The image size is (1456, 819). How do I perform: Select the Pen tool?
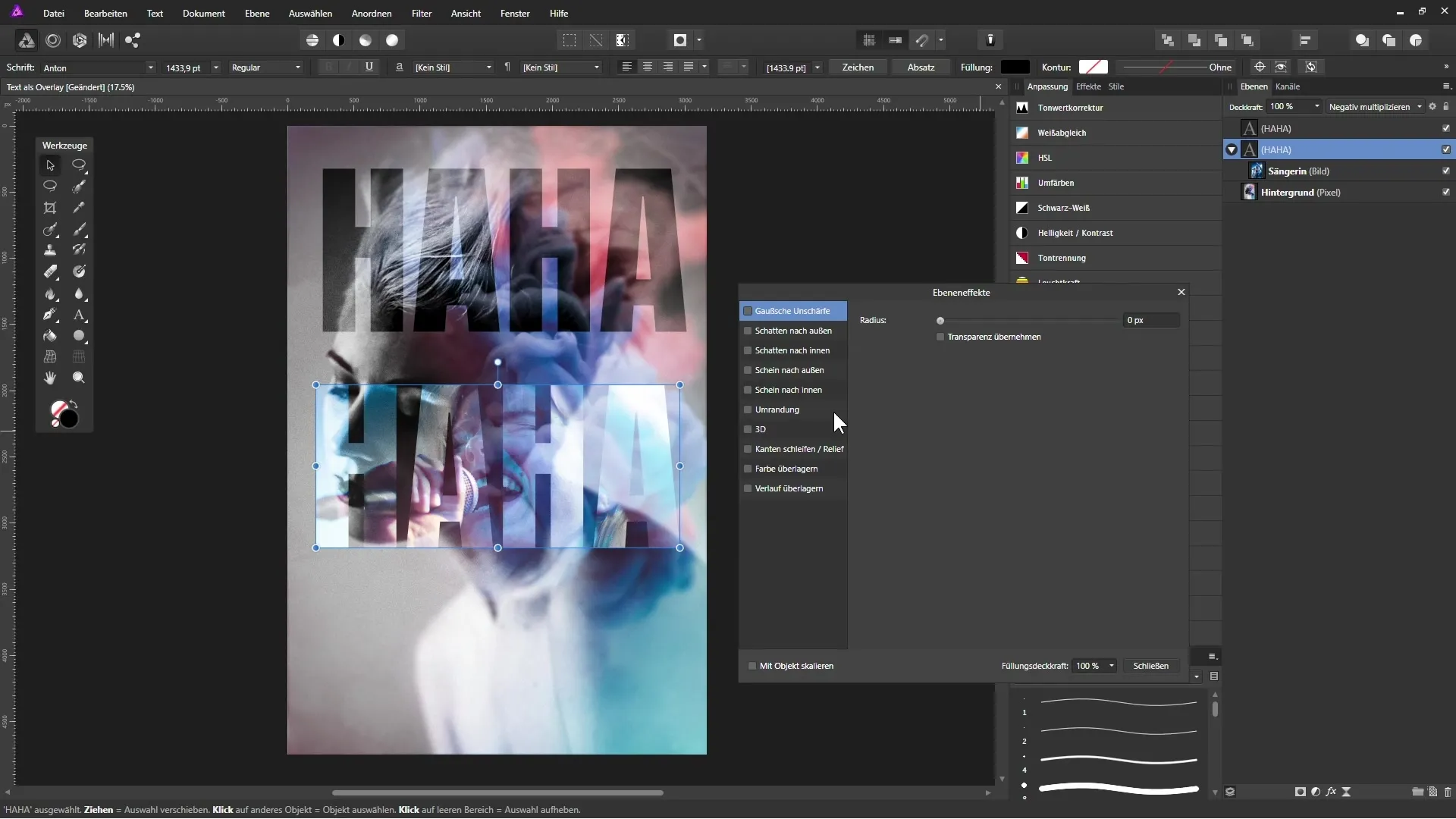coord(50,315)
